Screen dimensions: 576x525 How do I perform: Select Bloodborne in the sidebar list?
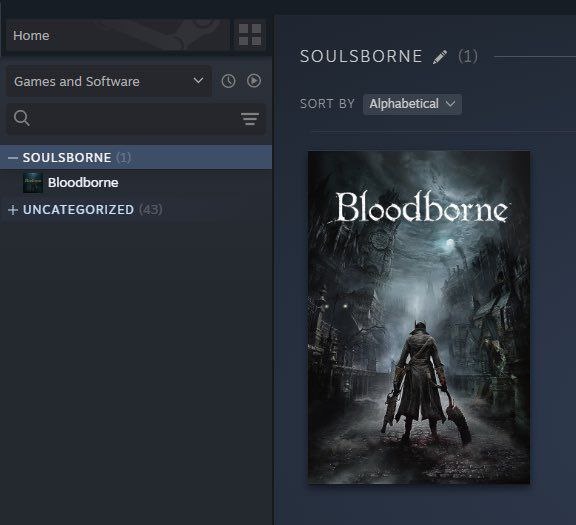[x=83, y=183]
